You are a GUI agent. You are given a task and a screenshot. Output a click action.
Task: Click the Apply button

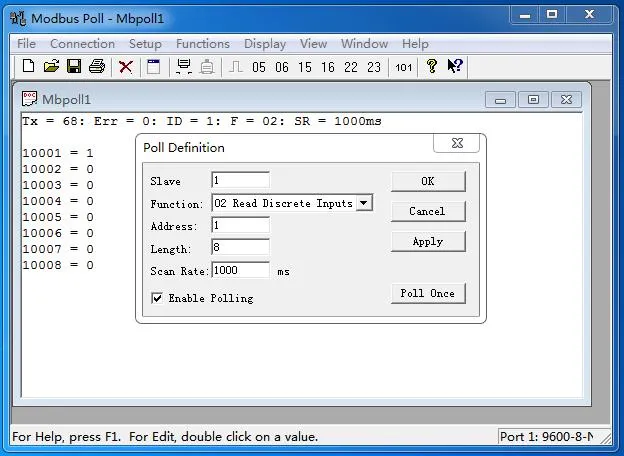coord(428,242)
